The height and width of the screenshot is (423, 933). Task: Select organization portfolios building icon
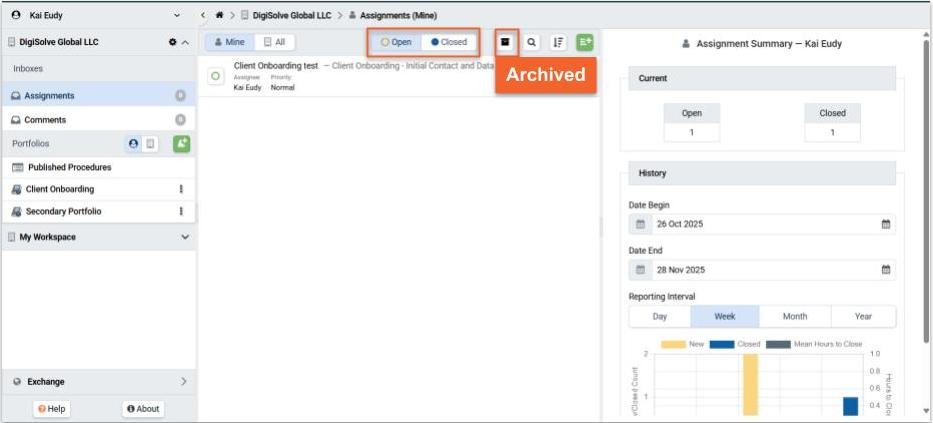pos(151,143)
